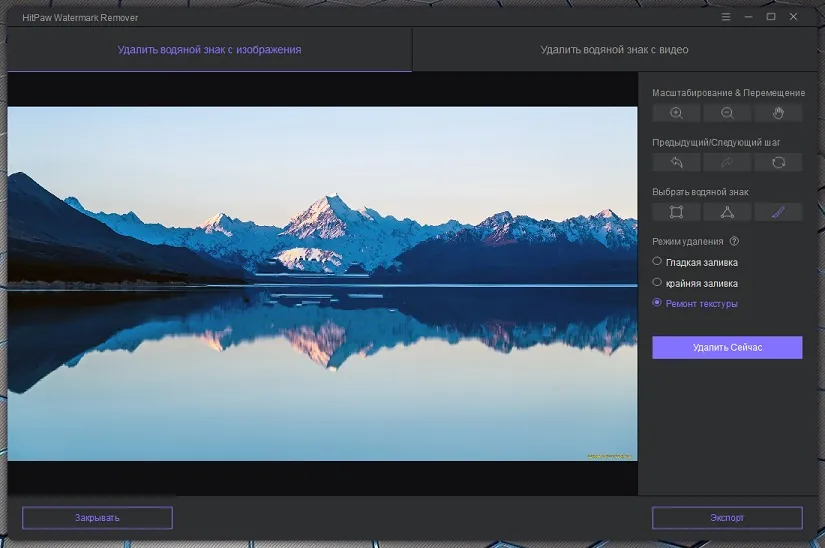Select the rectangle marquee selection tool
The height and width of the screenshot is (548, 825).
point(676,212)
